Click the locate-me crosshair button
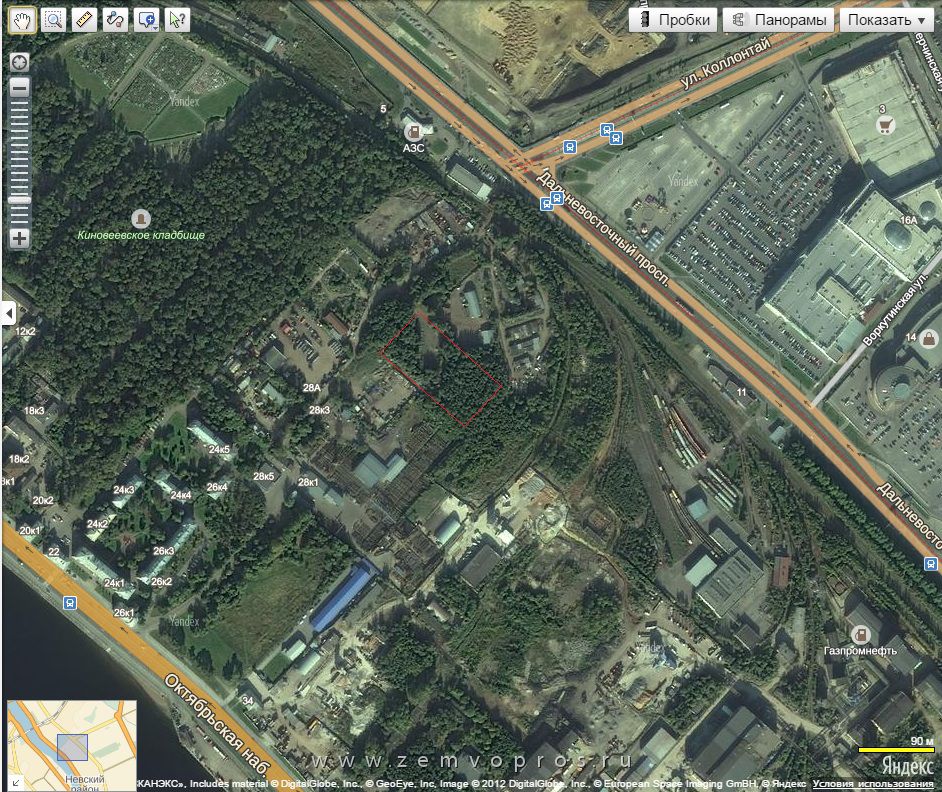 point(19,62)
